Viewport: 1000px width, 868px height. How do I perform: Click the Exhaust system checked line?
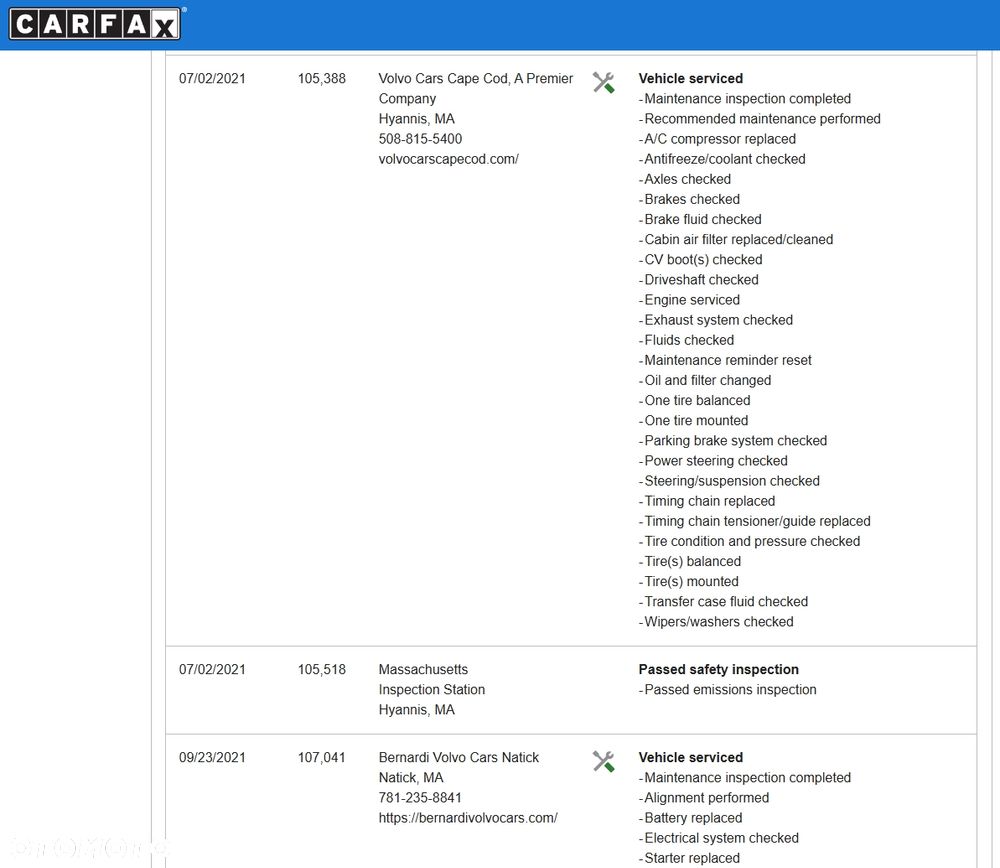click(x=716, y=320)
